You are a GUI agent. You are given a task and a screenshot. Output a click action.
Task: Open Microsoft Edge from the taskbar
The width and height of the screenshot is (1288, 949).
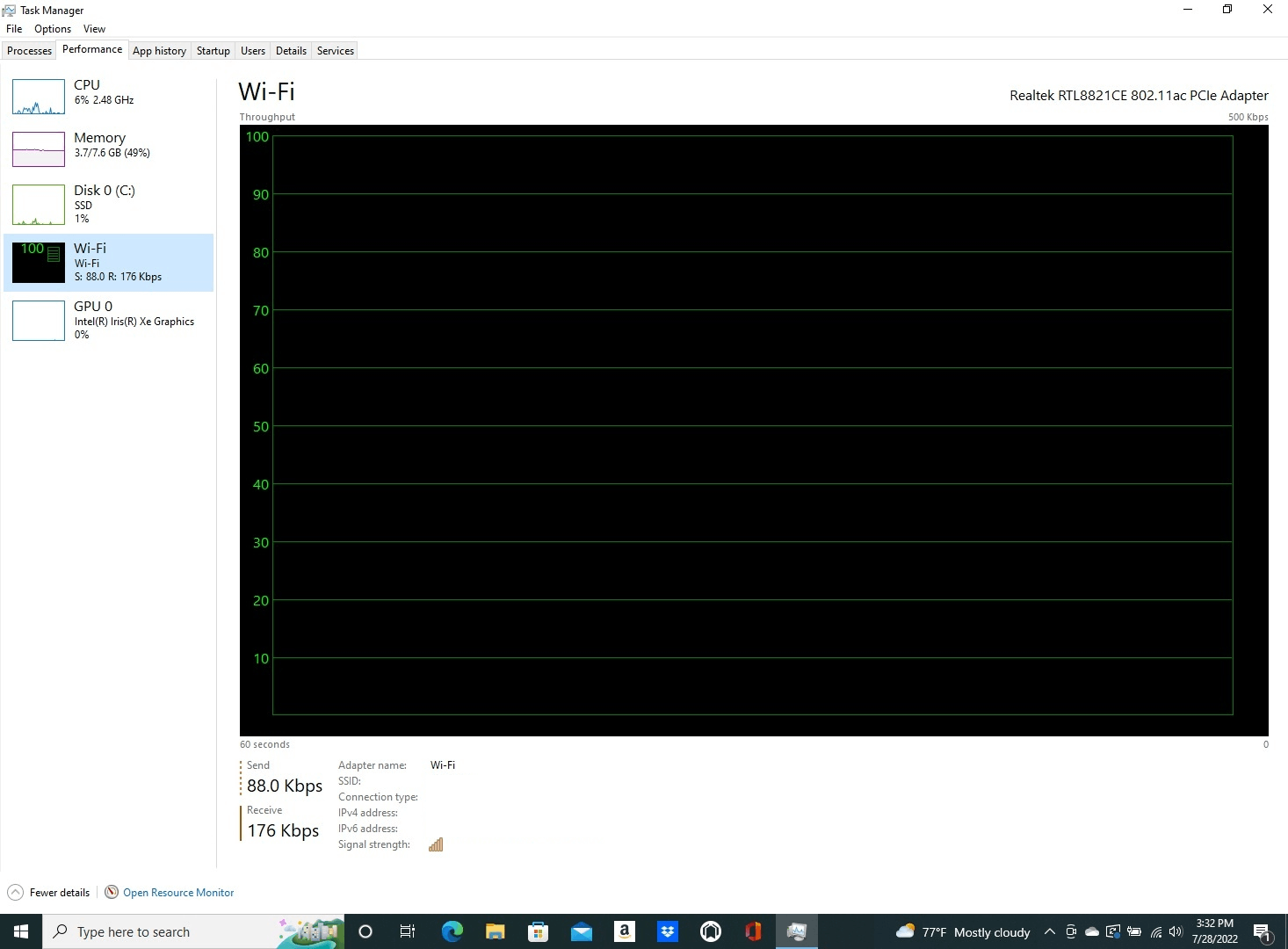452,931
